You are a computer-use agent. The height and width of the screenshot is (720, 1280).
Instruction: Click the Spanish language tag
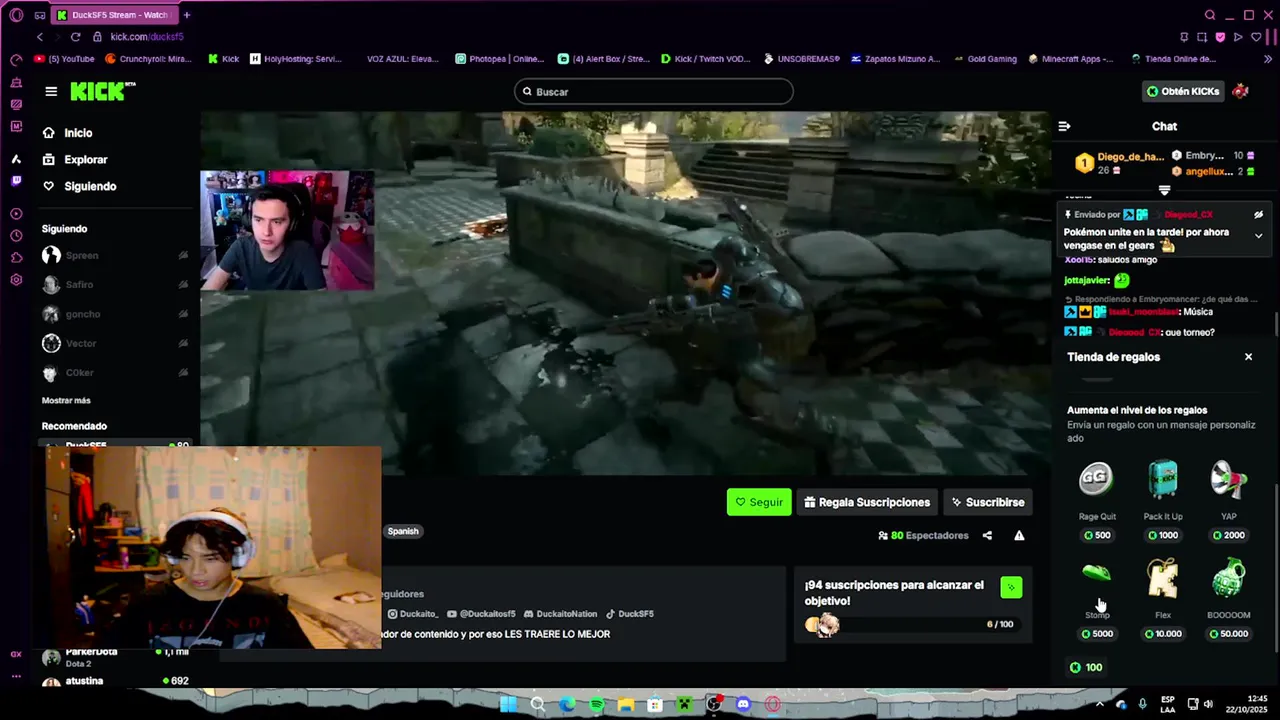[403, 531]
